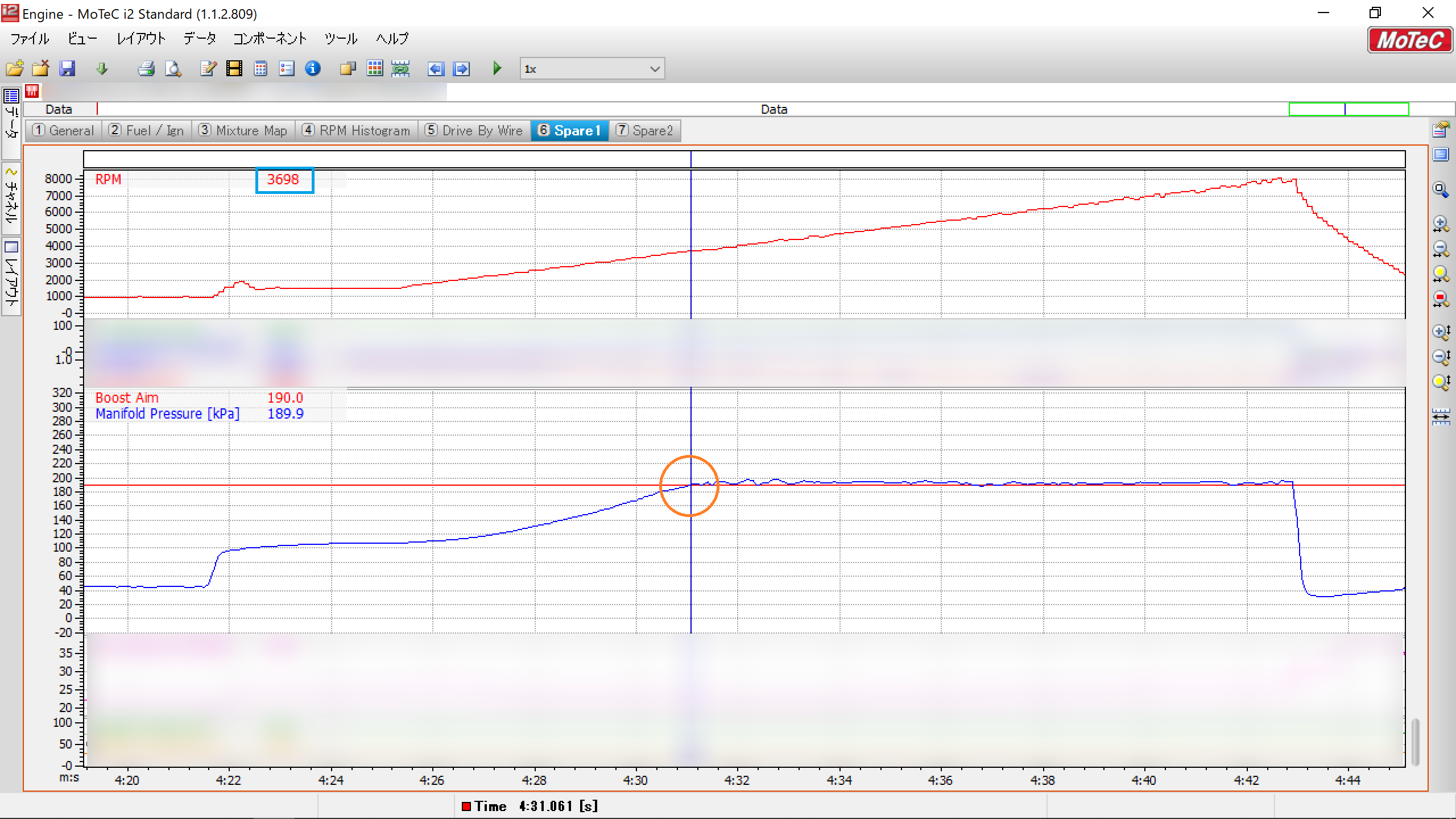The image size is (1456, 819).
Task: Click the film strip toolbar icon
Action: 234,69
